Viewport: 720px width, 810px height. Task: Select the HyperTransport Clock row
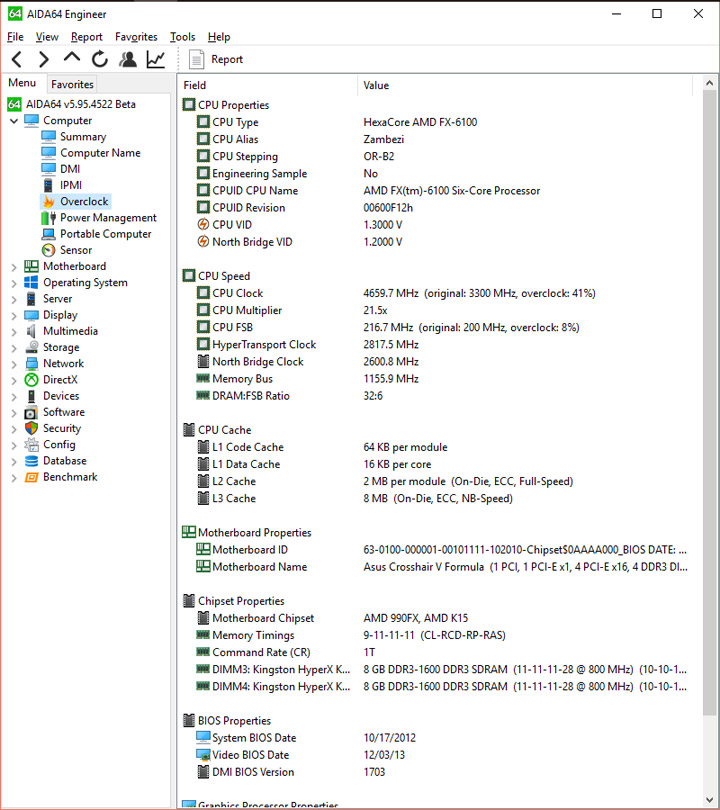[x=436, y=345]
